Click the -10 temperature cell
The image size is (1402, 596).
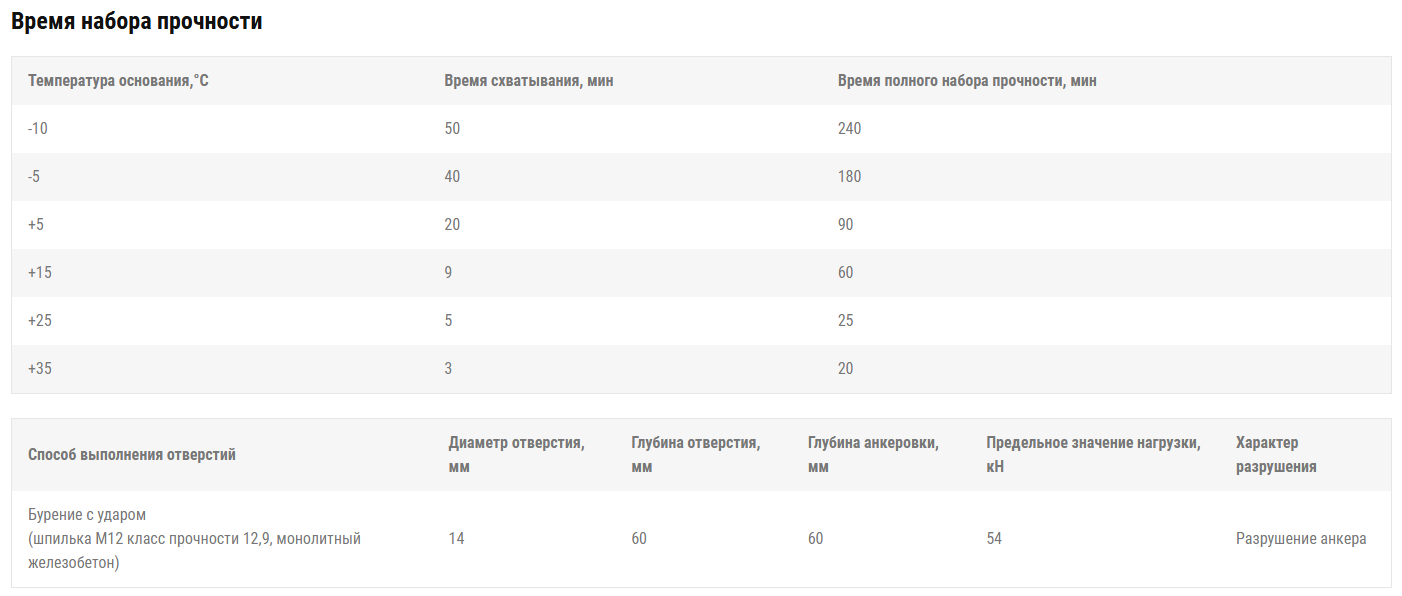tap(38, 129)
